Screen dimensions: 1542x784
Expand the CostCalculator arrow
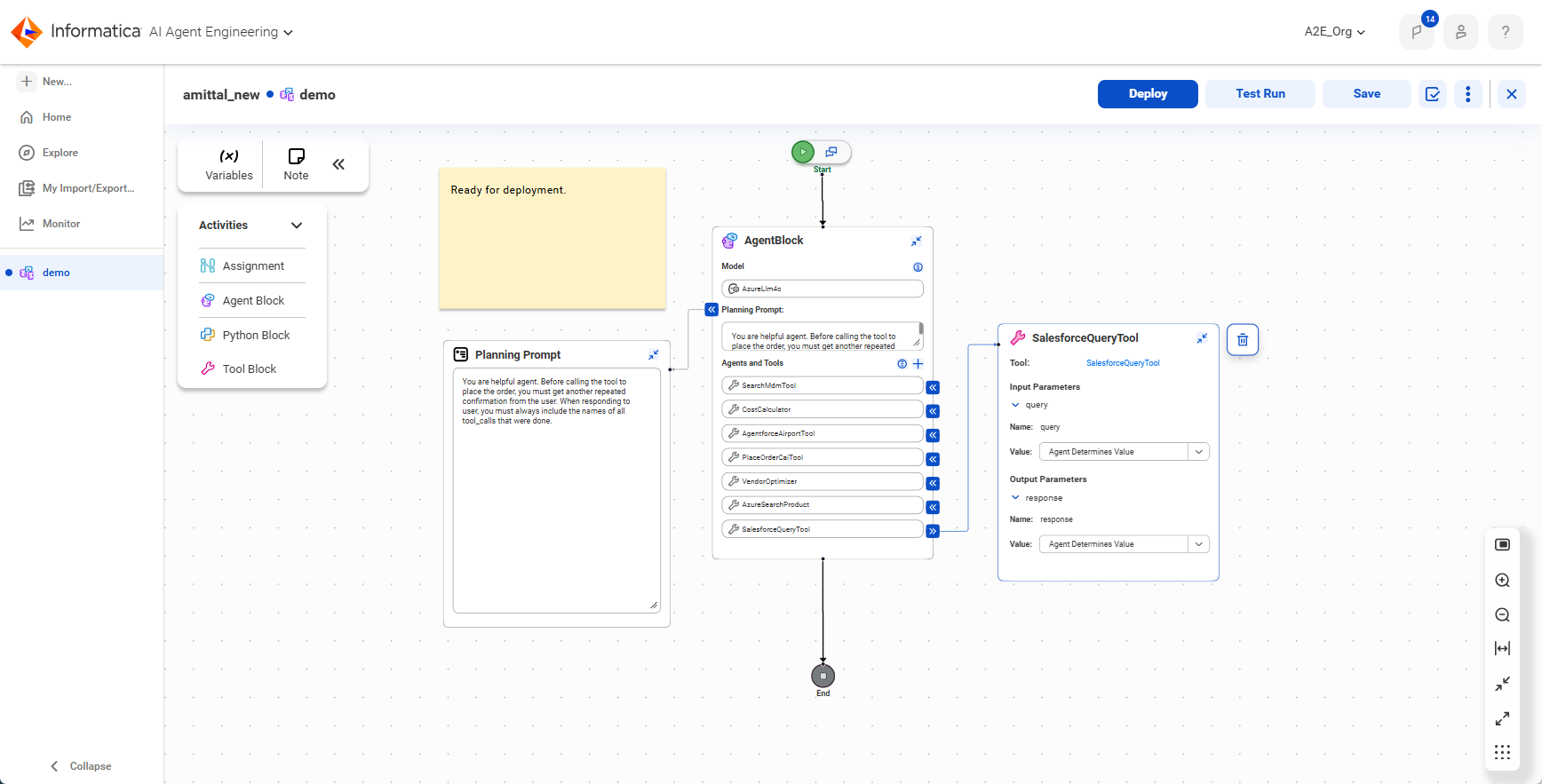[x=933, y=411]
